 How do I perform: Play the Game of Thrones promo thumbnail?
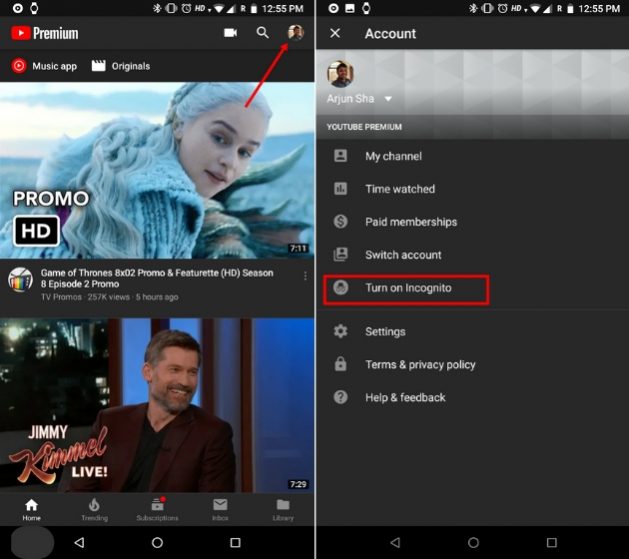point(157,170)
